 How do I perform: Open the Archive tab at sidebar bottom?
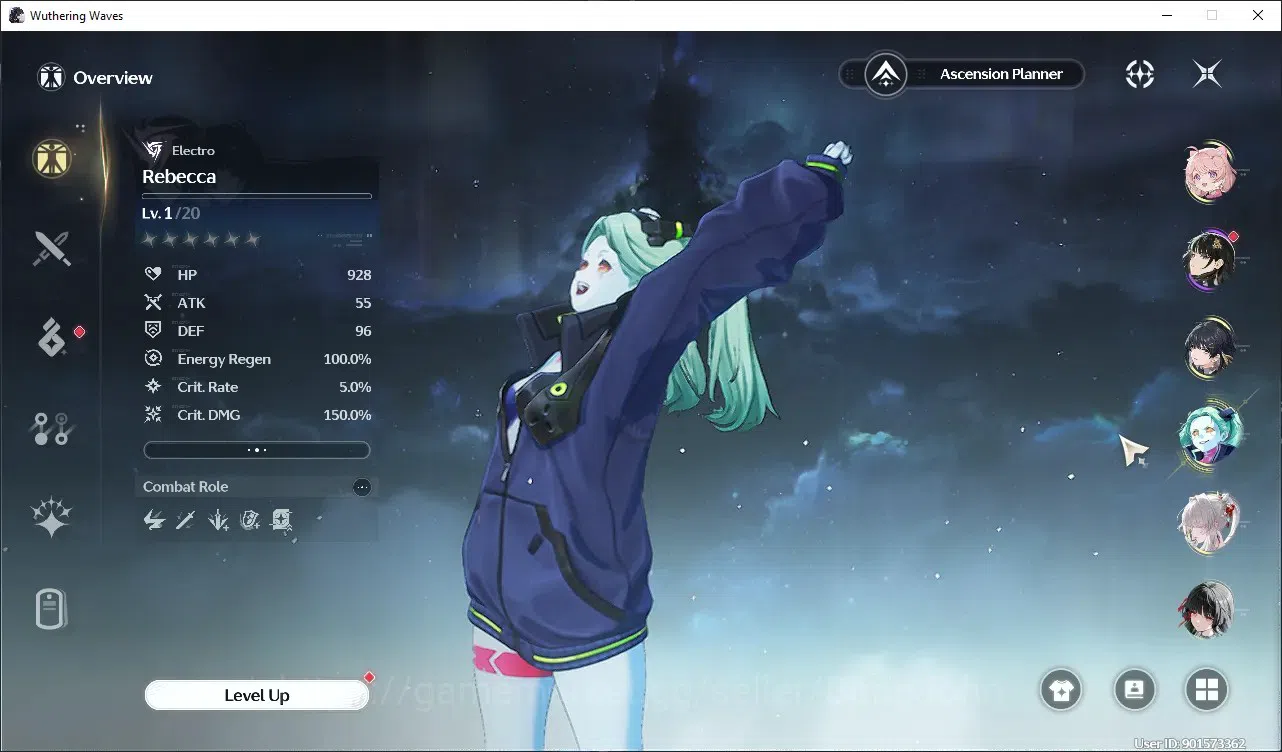pyautogui.click(x=51, y=609)
